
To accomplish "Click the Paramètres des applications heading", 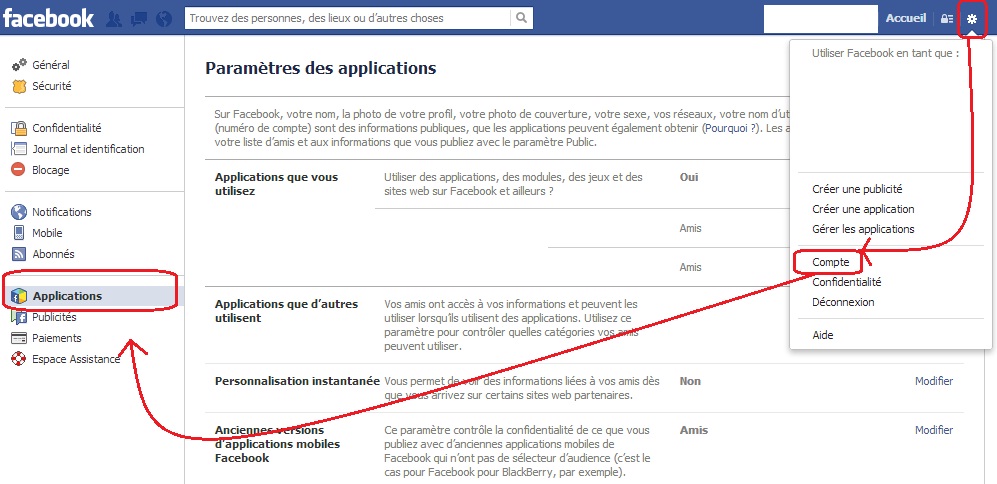I will 320,68.
